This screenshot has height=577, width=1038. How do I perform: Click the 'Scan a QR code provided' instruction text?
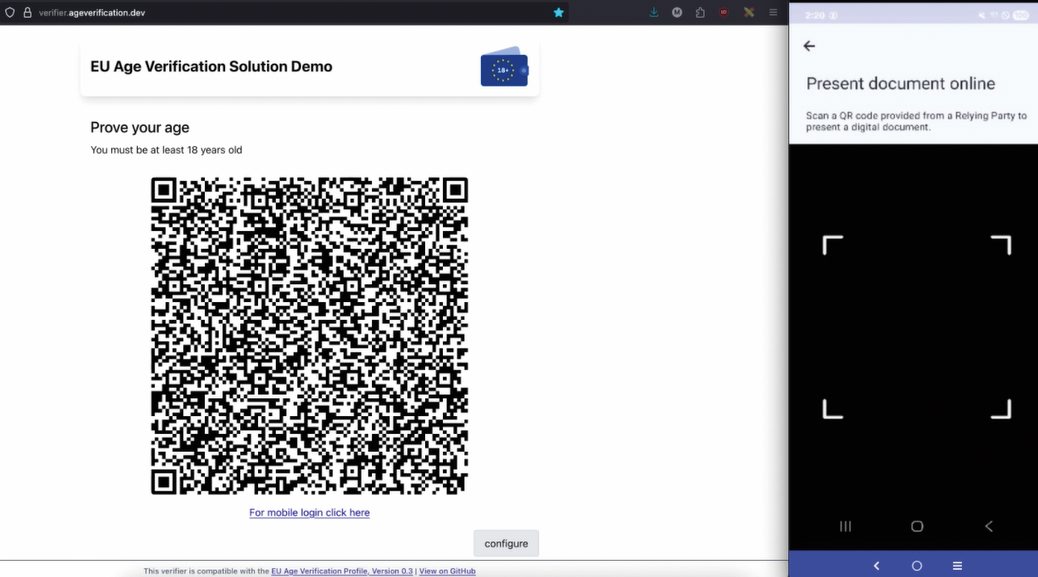[x=916, y=121]
